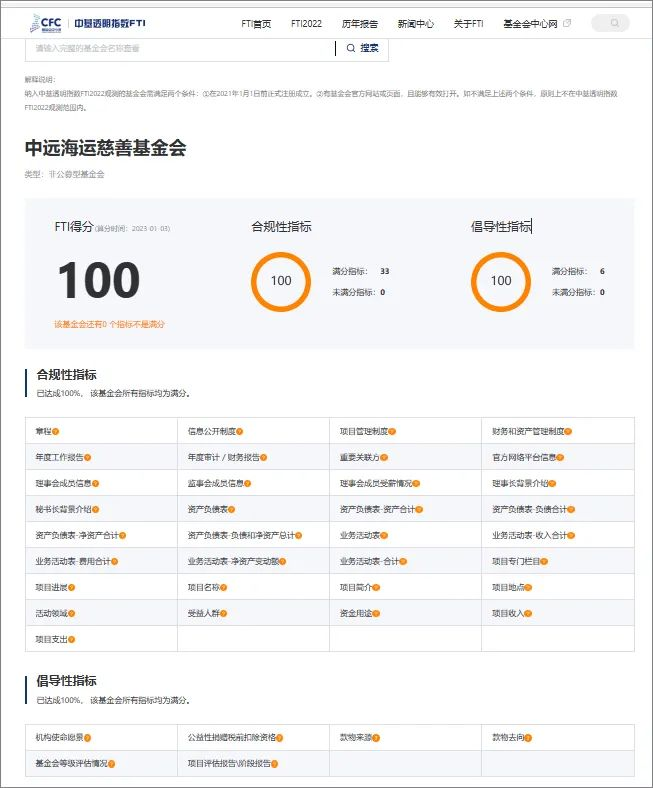Viewport: 653px width, 788px height.
Task: Click the search icon in the top right
Action: [614, 23]
